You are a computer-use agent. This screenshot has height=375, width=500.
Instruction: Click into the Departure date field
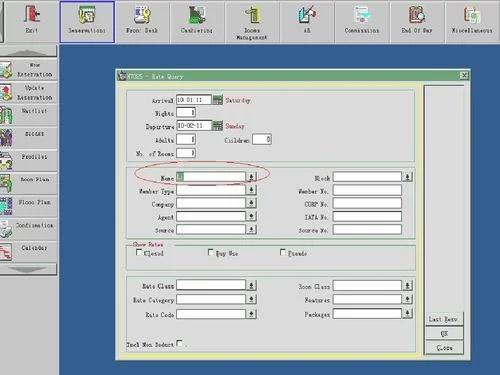point(194,126)
